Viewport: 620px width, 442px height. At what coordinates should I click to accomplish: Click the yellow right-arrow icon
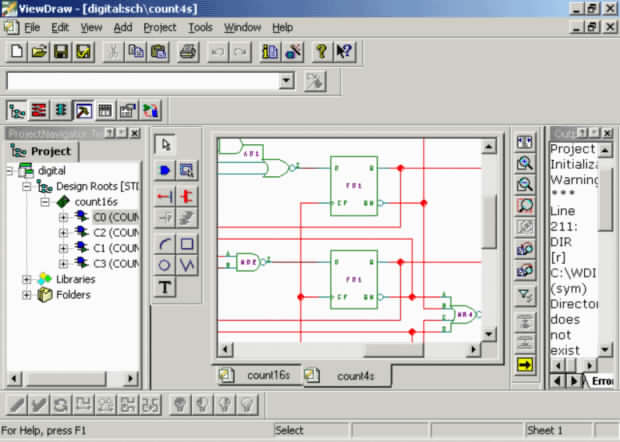(525, 365)
